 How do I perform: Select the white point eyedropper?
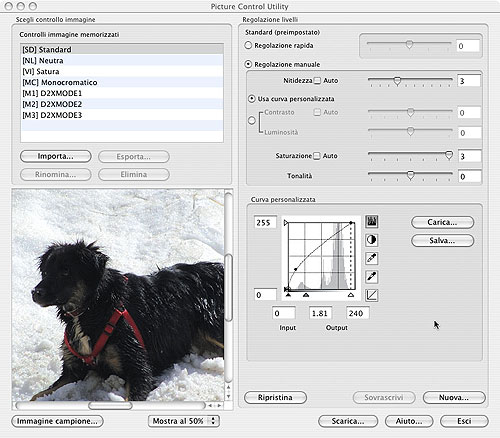point(372,258)
